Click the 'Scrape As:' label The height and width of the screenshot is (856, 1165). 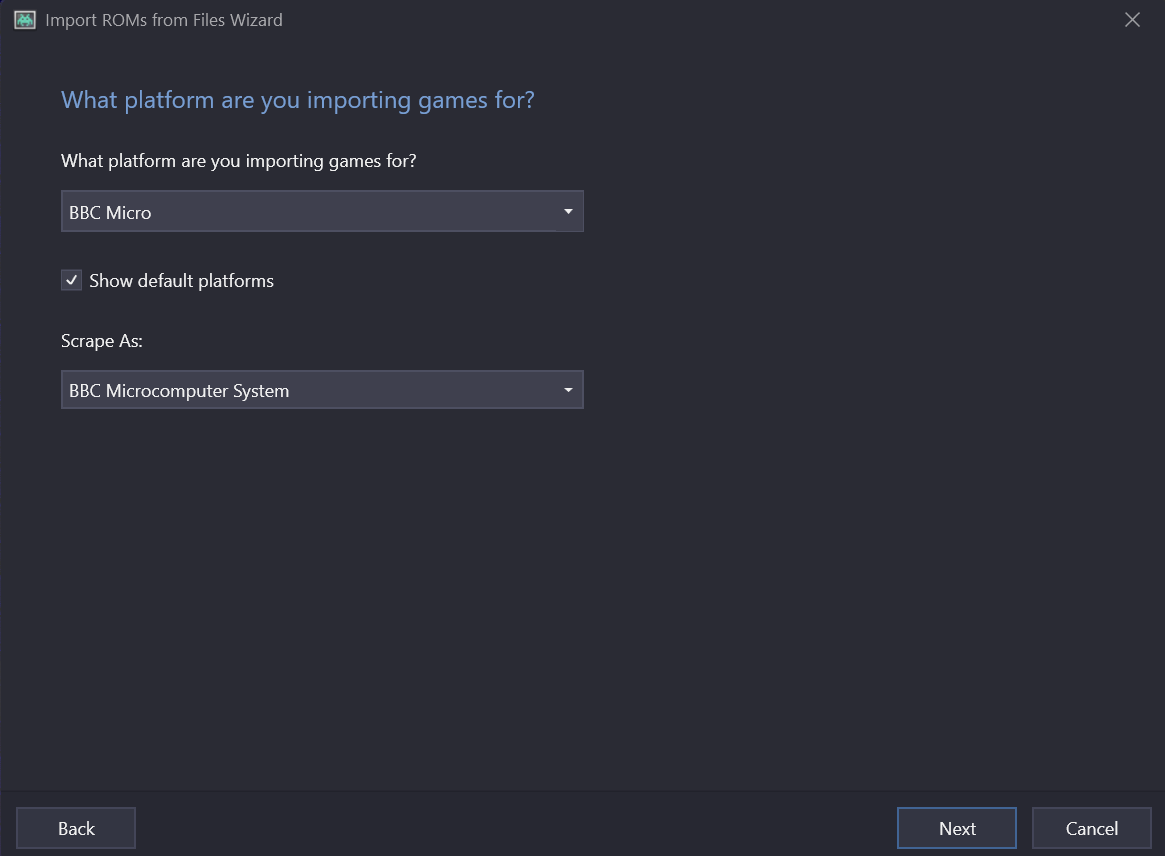[x=102, y=341]
